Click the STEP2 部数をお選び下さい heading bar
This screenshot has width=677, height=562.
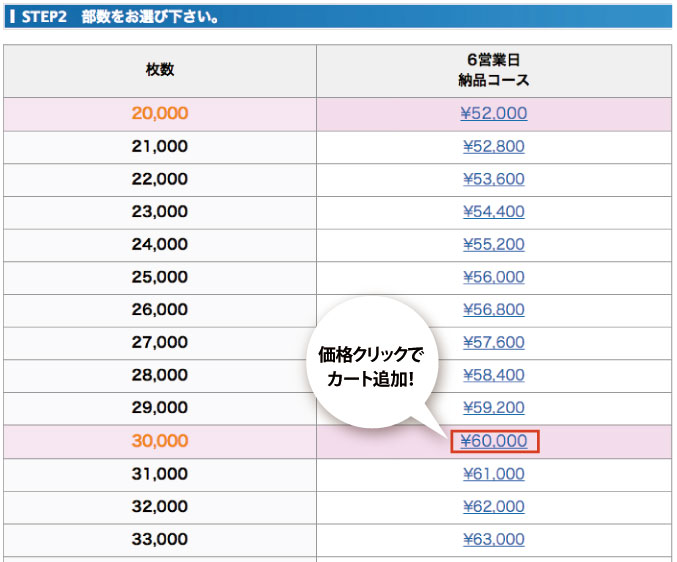point(338,17)
